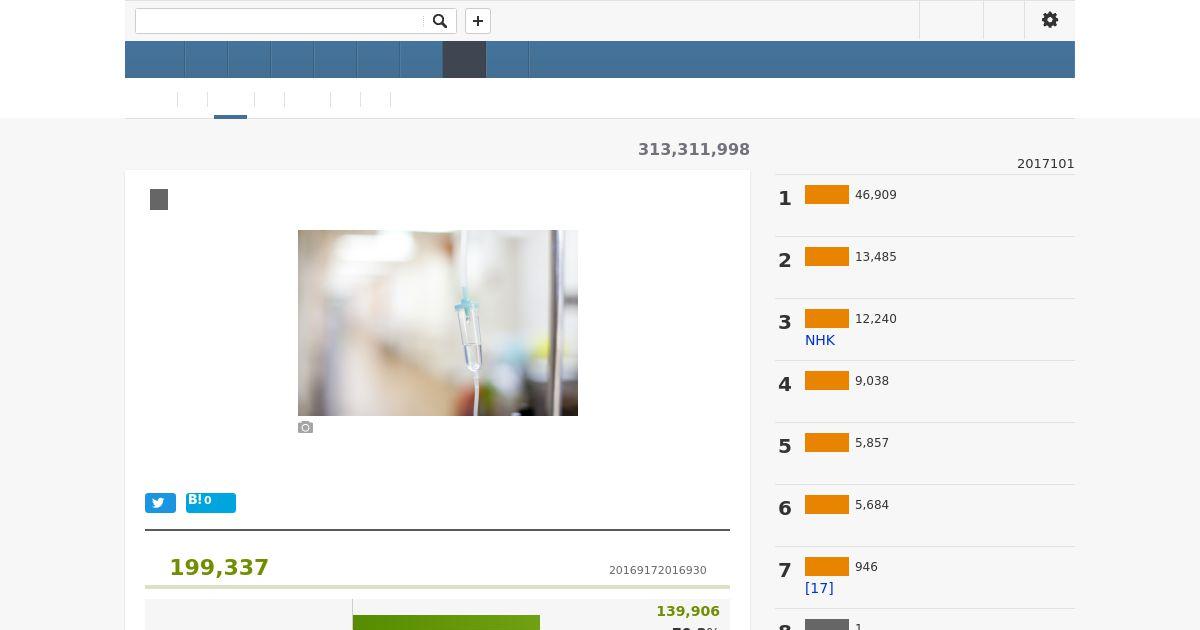
Task: Click the magnifier search icon
Action: point(440,21)
